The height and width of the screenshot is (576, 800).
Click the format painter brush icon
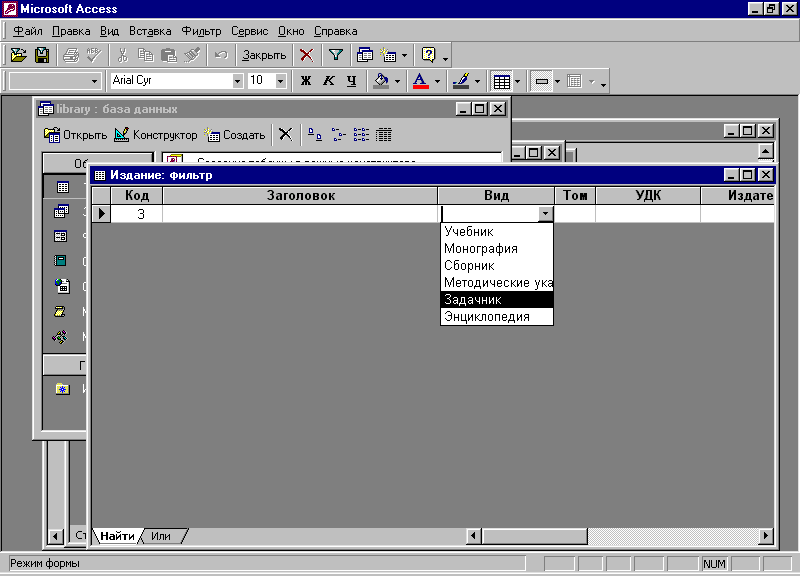pyautogui.click(x=192, y=55)
